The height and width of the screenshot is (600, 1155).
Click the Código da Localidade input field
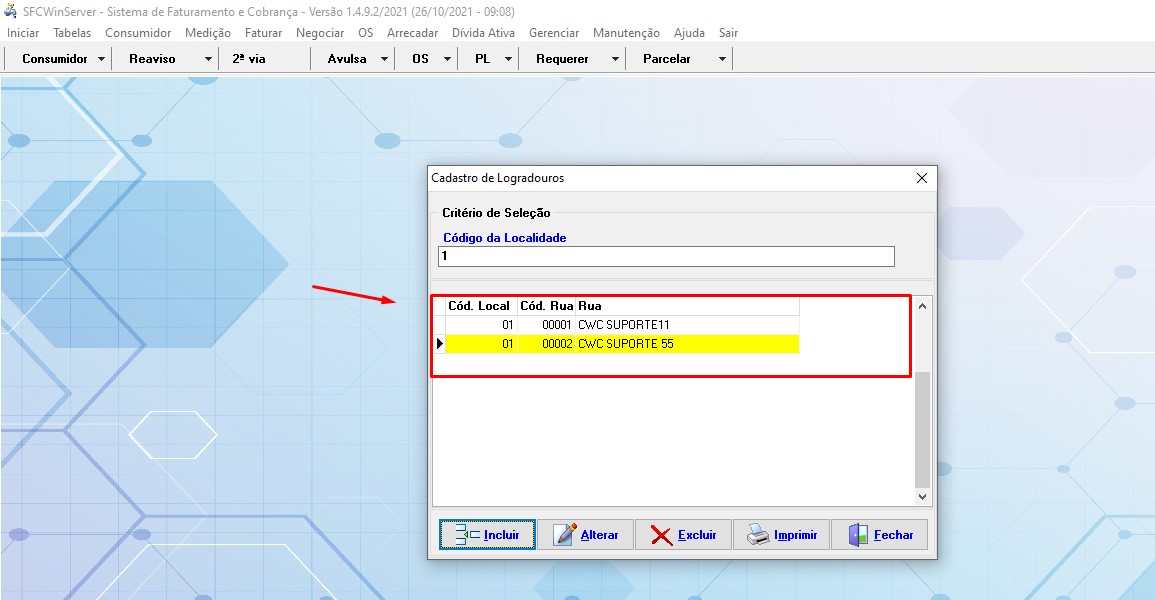coord(666,257)
